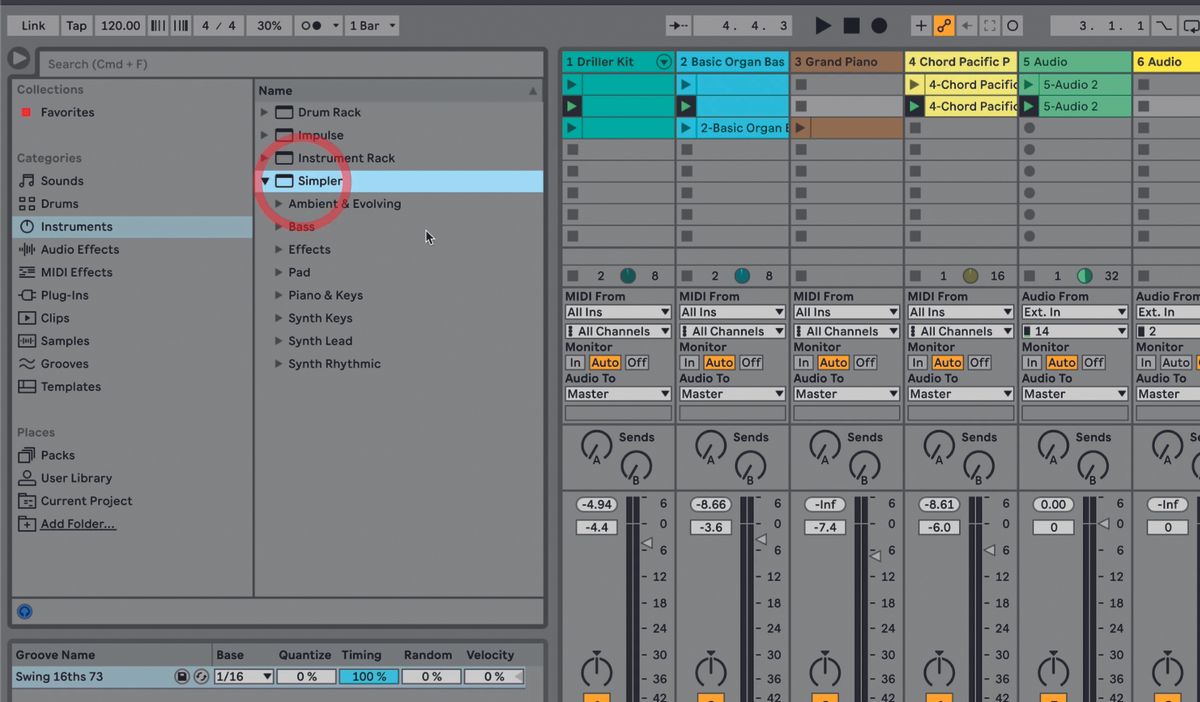Image resolution: width=1200 pixels, height=702 pixels.
Task: Set track 5 Monitor to In
Action: pyautogui.click(x=1031, y=363)
